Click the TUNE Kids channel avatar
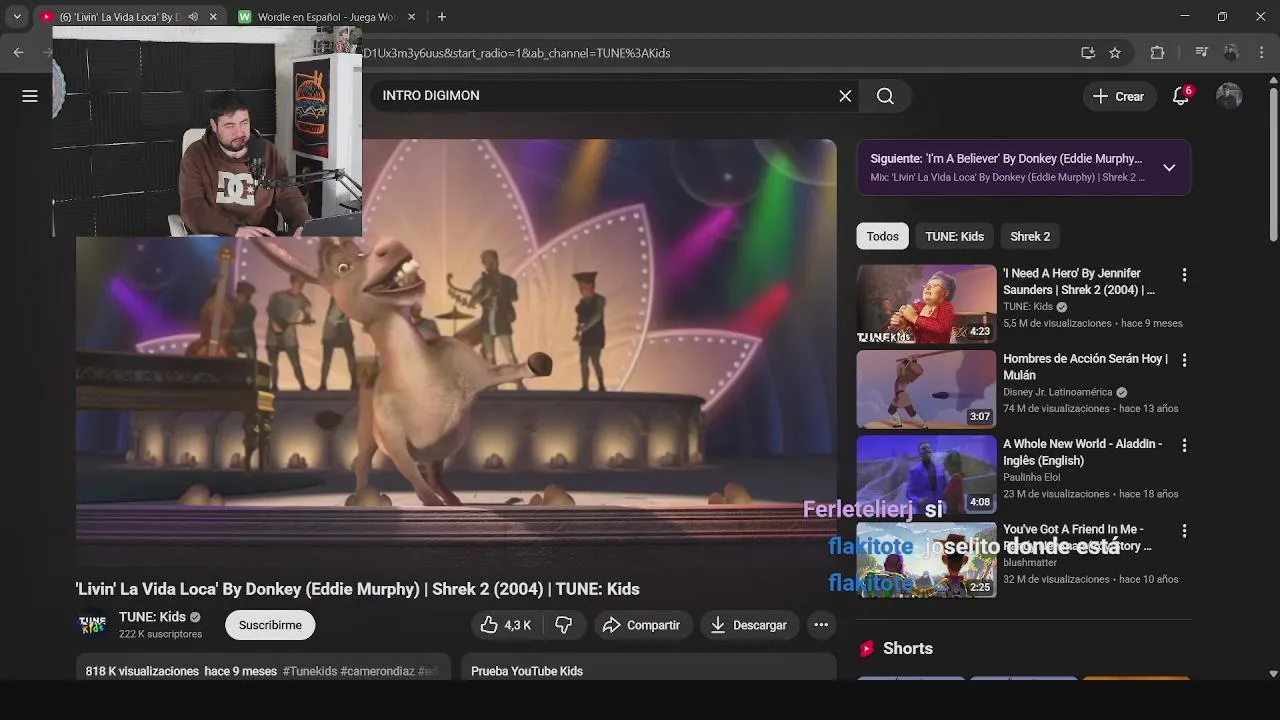1280x720 pixels. [x=92, y=624]
